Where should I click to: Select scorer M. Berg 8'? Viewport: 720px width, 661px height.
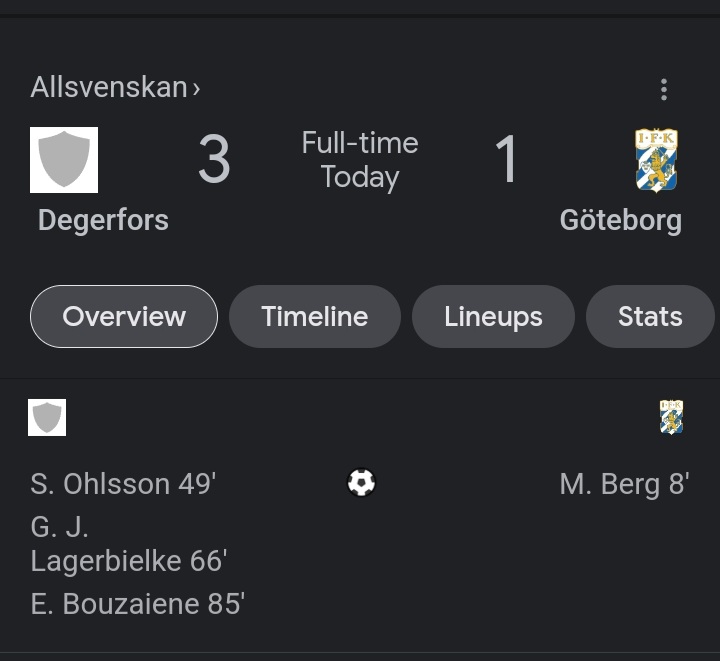624,484
